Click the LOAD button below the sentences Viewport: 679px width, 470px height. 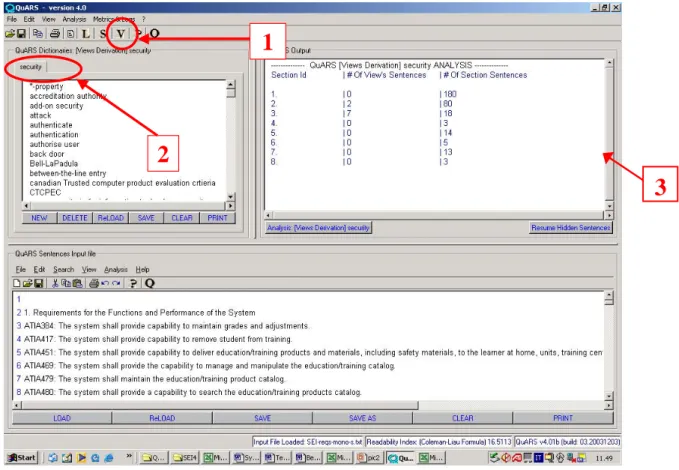[x=62, y=418]
